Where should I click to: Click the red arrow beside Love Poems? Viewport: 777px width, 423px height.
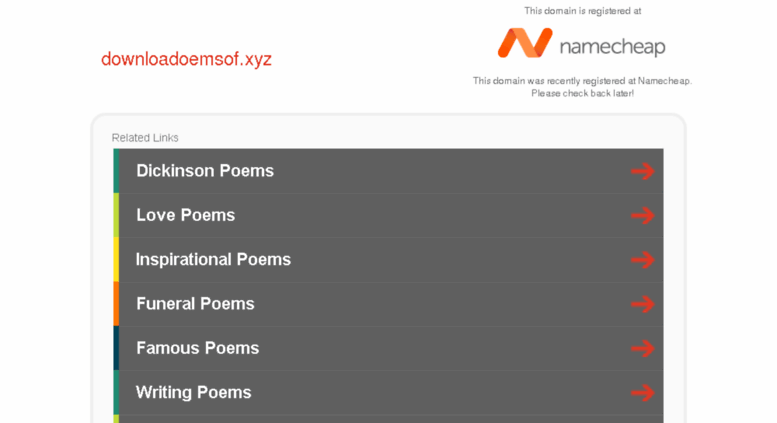643,215
